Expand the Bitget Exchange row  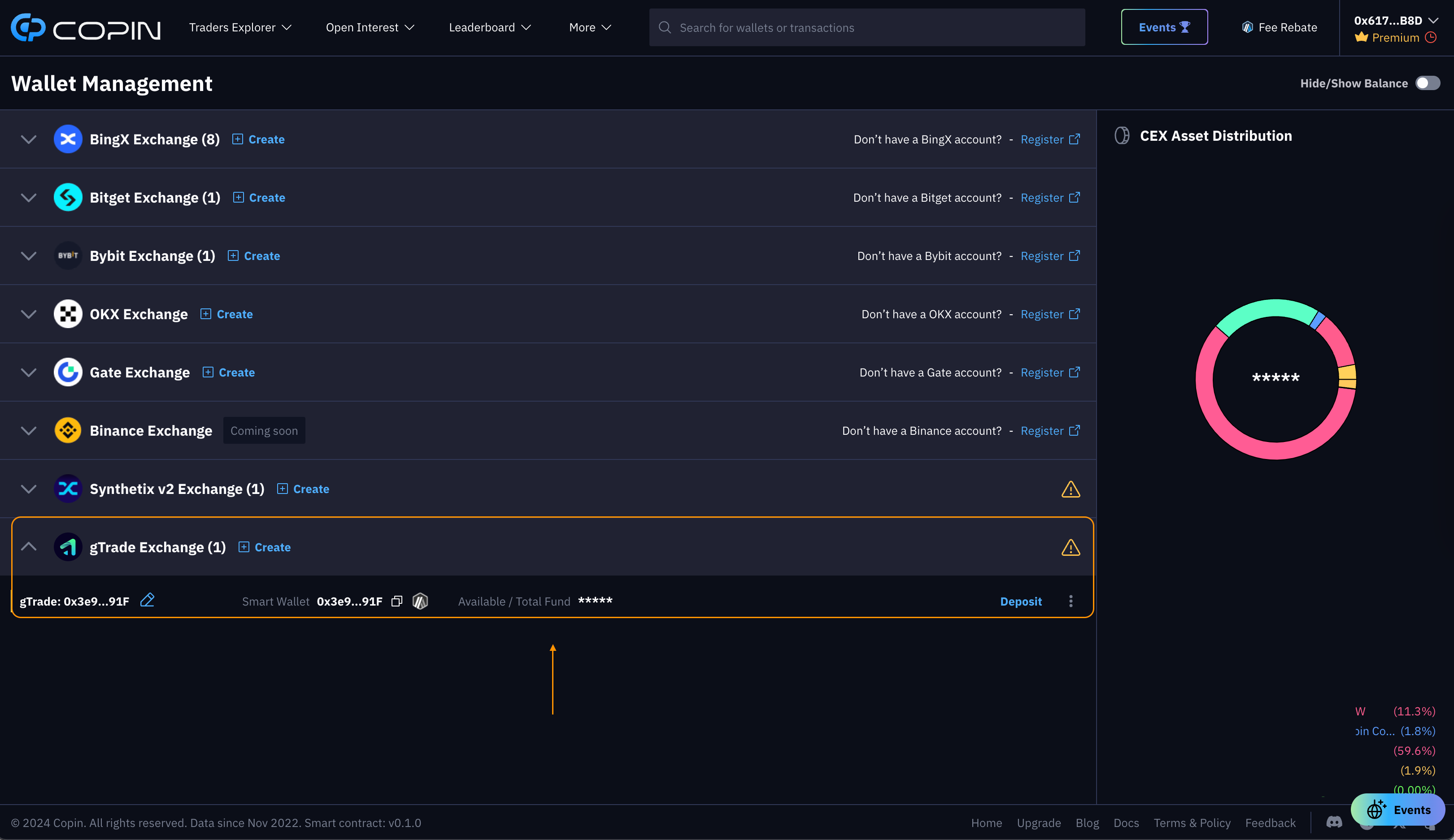28,197
